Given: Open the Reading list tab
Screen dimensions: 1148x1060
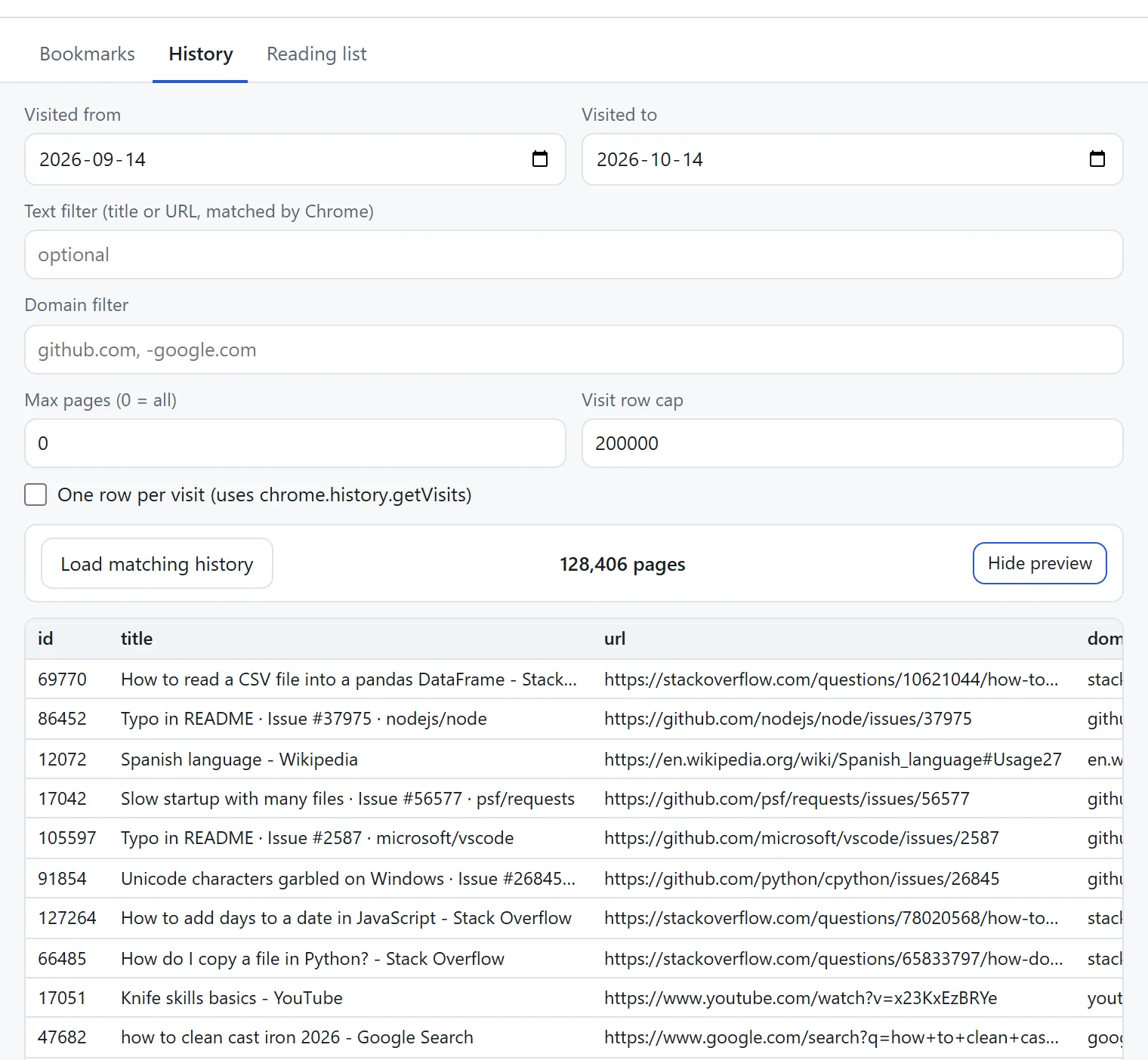Looking at the screenshot, I should [x=316, y=54].
